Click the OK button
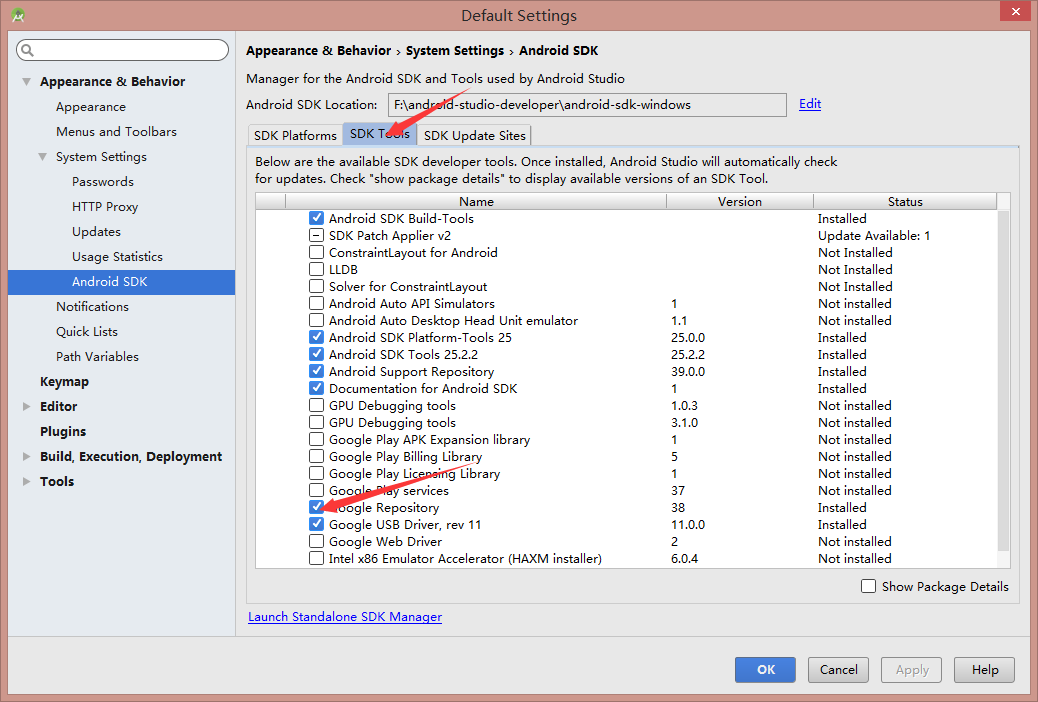The width and height of the screenshot is (1038, 702). click(765, 670)
